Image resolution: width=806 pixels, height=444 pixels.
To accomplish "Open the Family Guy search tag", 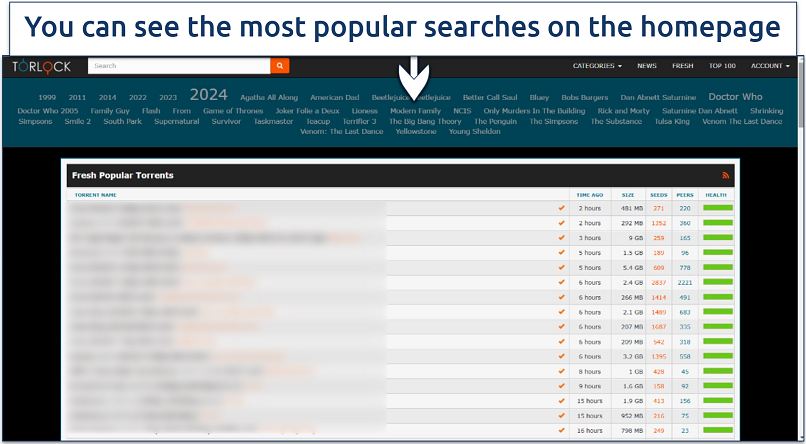I will [x=110, y=110].
